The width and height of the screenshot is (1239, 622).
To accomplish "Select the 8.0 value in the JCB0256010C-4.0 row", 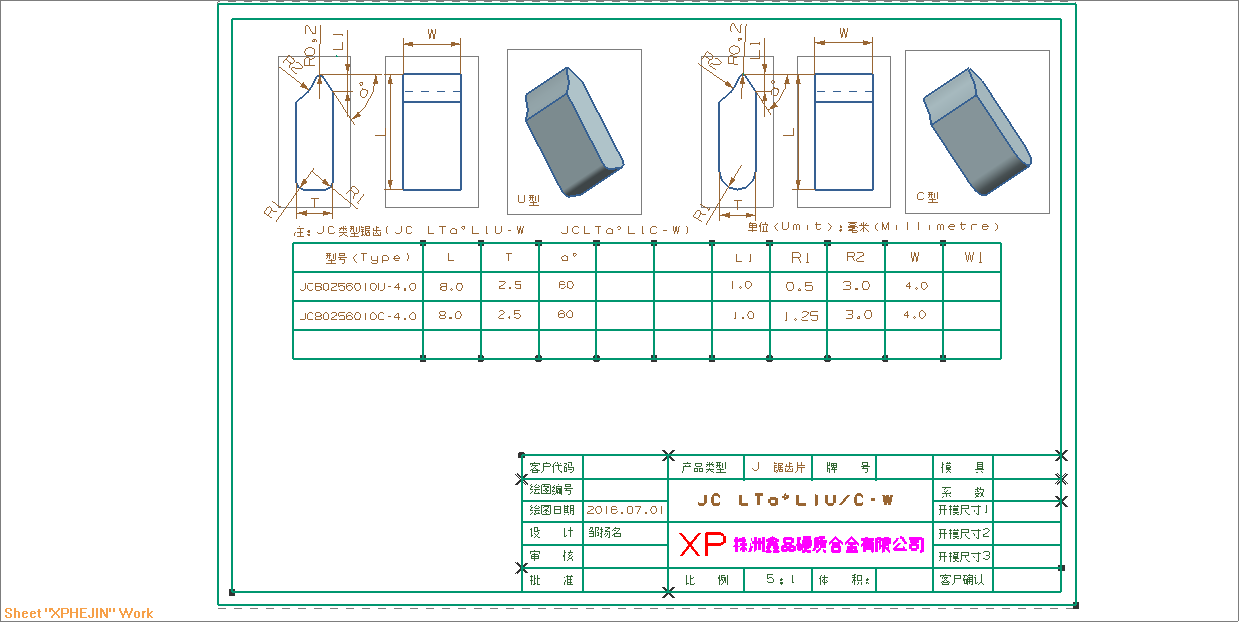I will 451,316.
